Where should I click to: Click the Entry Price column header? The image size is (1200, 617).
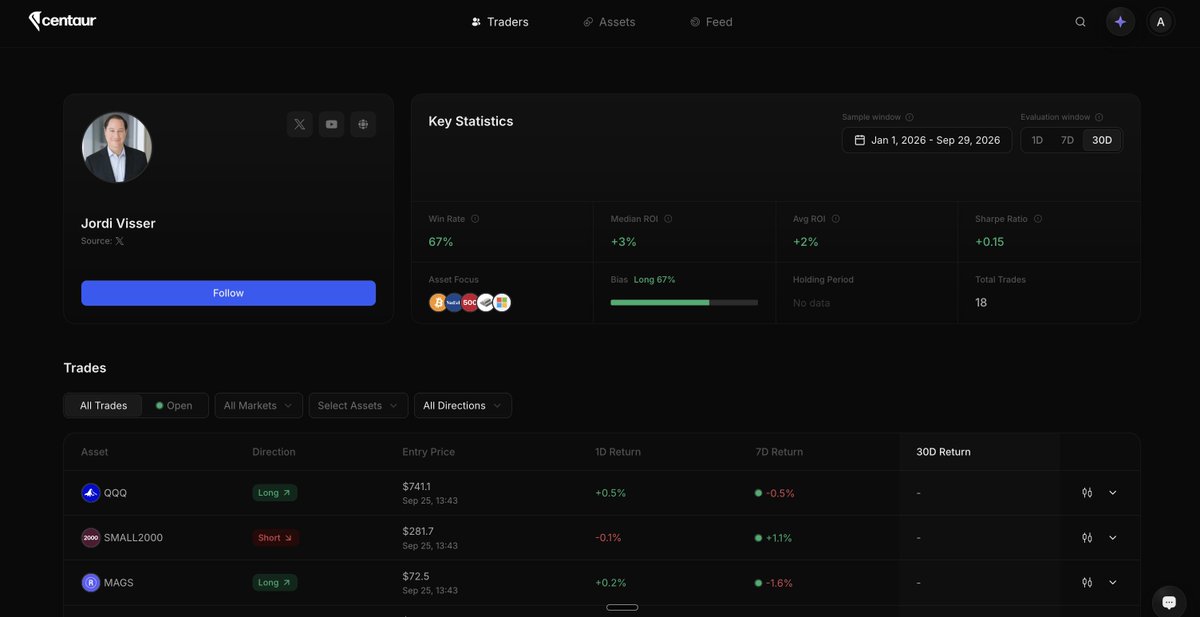[x=428, y=452]
